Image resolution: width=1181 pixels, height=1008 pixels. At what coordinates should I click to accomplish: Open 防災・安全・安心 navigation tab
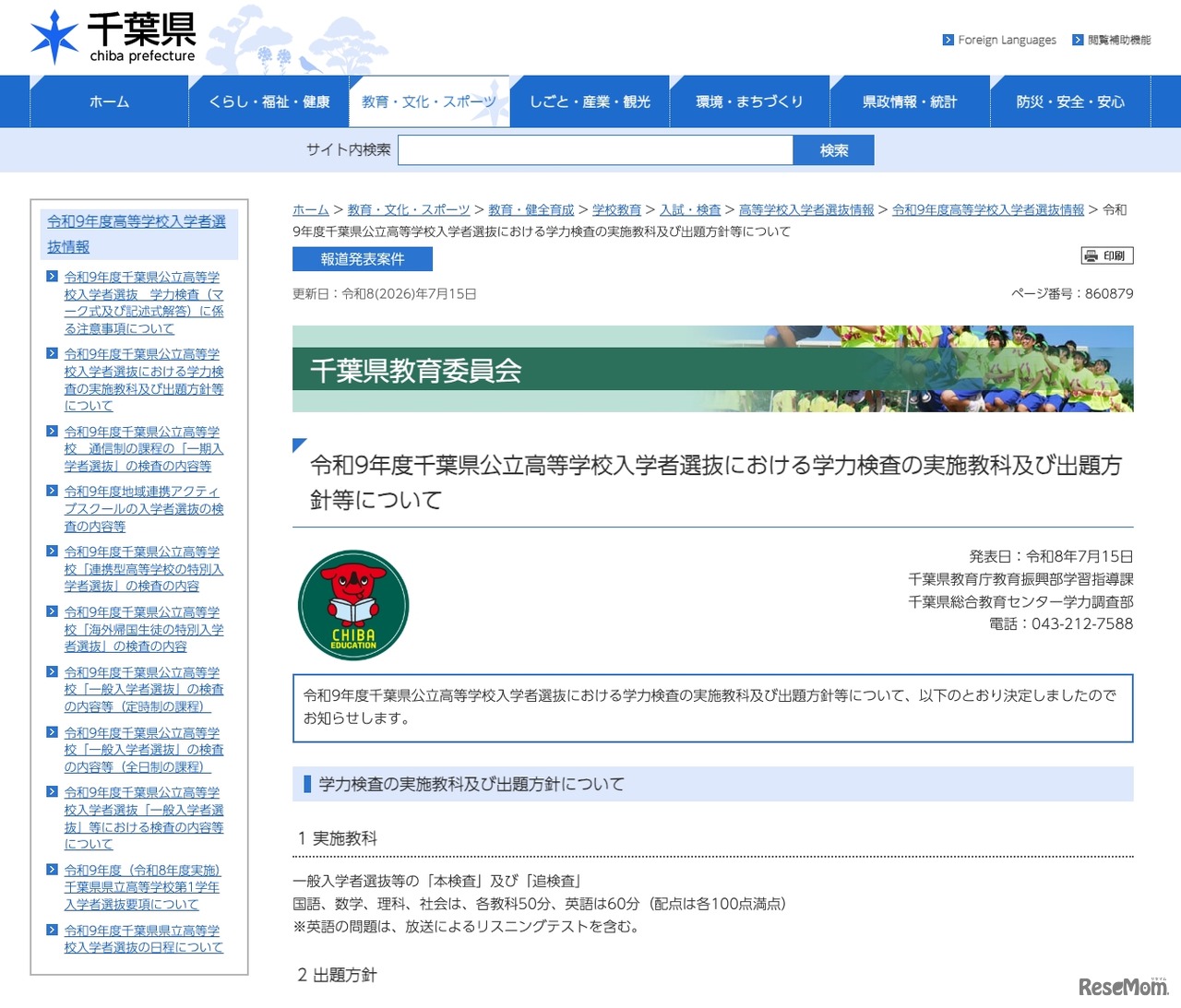point(1070,101)
